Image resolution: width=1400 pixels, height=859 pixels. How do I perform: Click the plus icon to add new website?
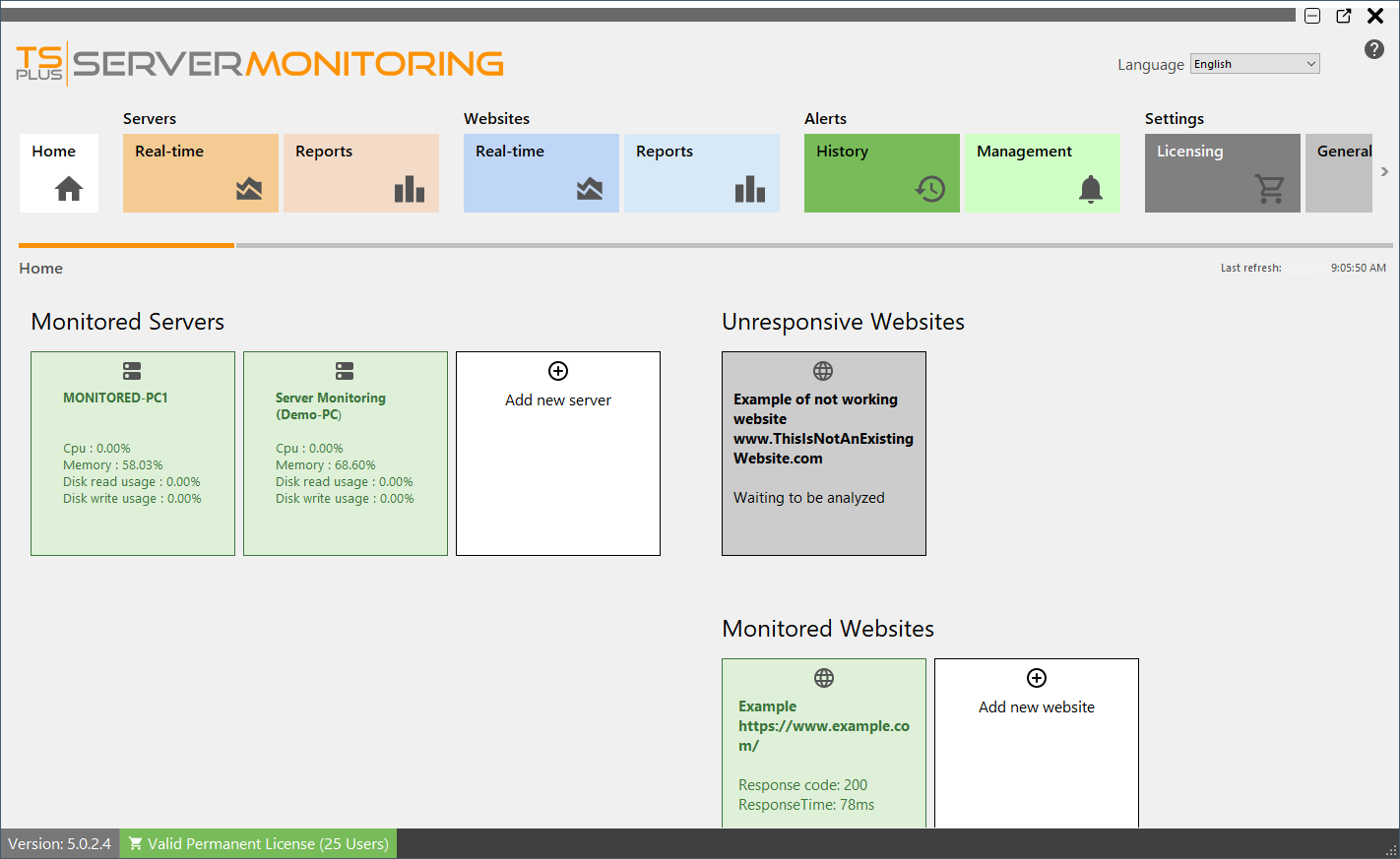(1036, 678)
